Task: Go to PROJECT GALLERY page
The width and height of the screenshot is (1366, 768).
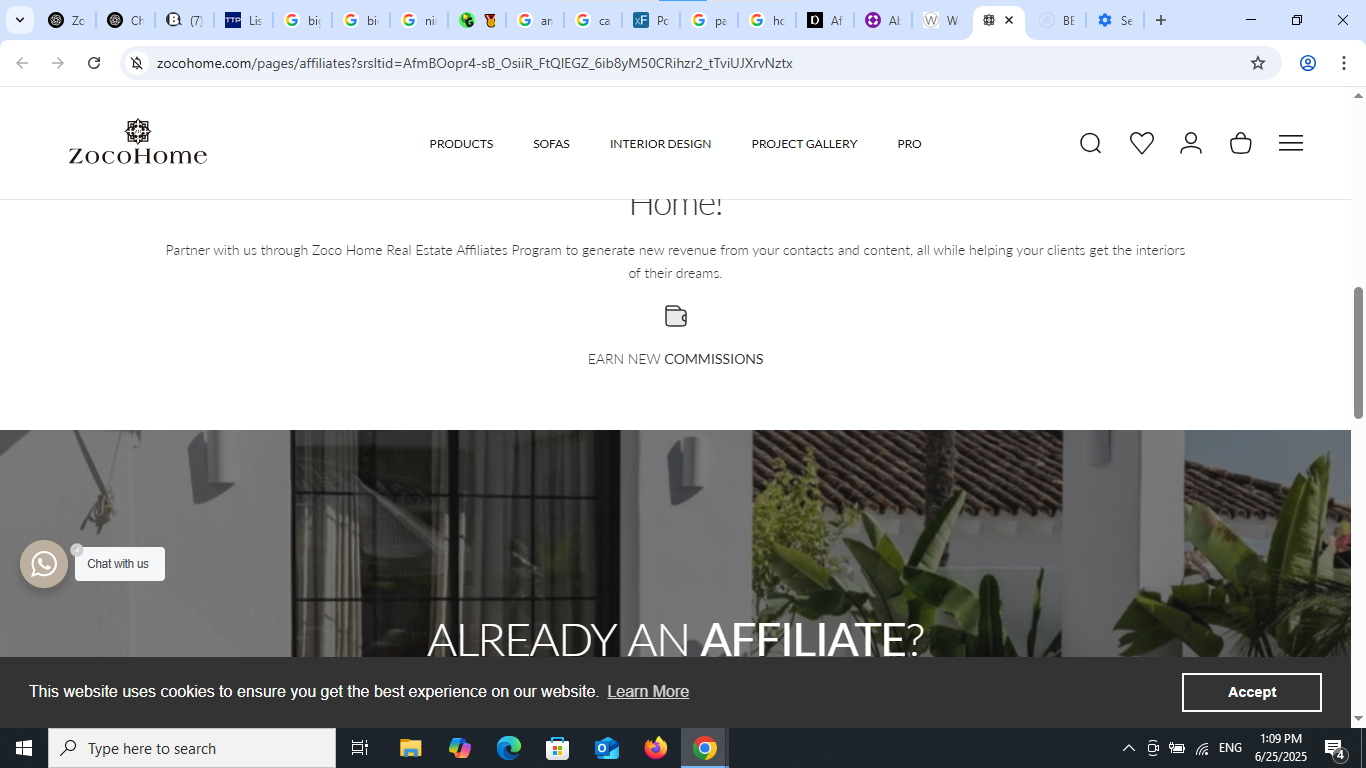Action: pos(804,144)
